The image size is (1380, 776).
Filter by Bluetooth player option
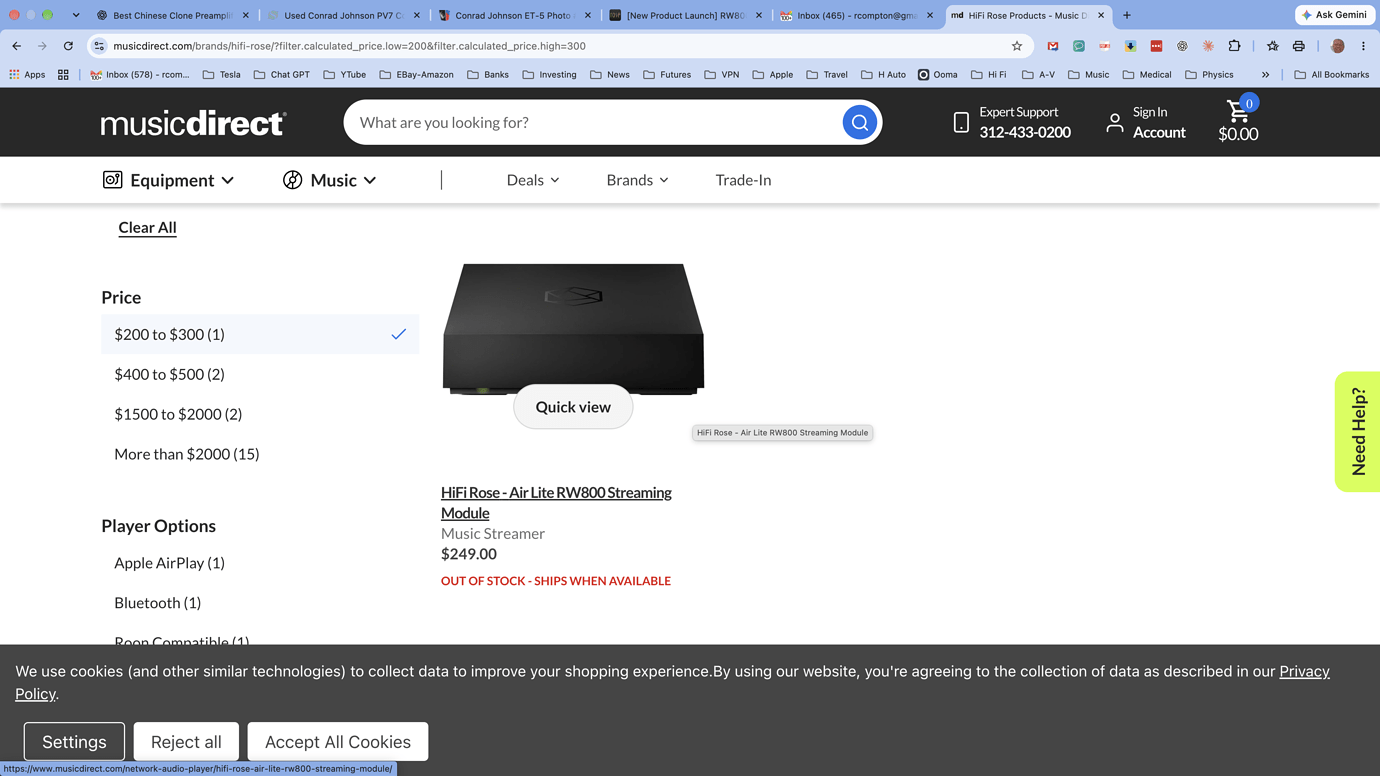pyautogui.click(x=157, y=603)
